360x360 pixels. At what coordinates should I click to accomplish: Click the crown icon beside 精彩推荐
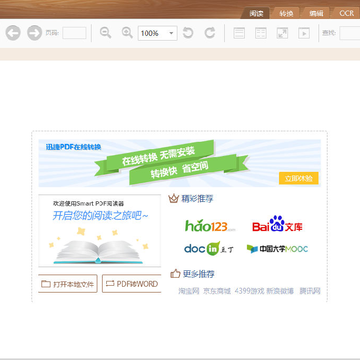pyautogui.click(x=173, y=199)
